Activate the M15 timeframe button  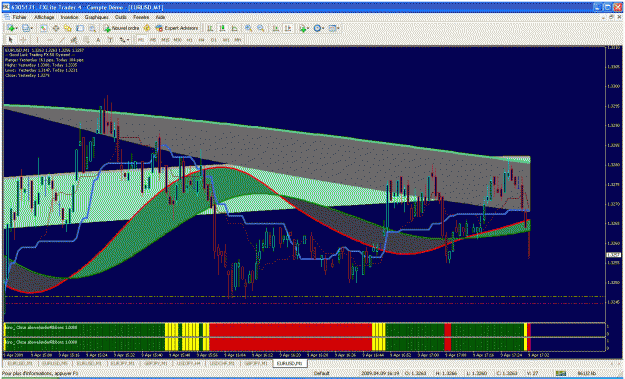click(x=165, y=39)
